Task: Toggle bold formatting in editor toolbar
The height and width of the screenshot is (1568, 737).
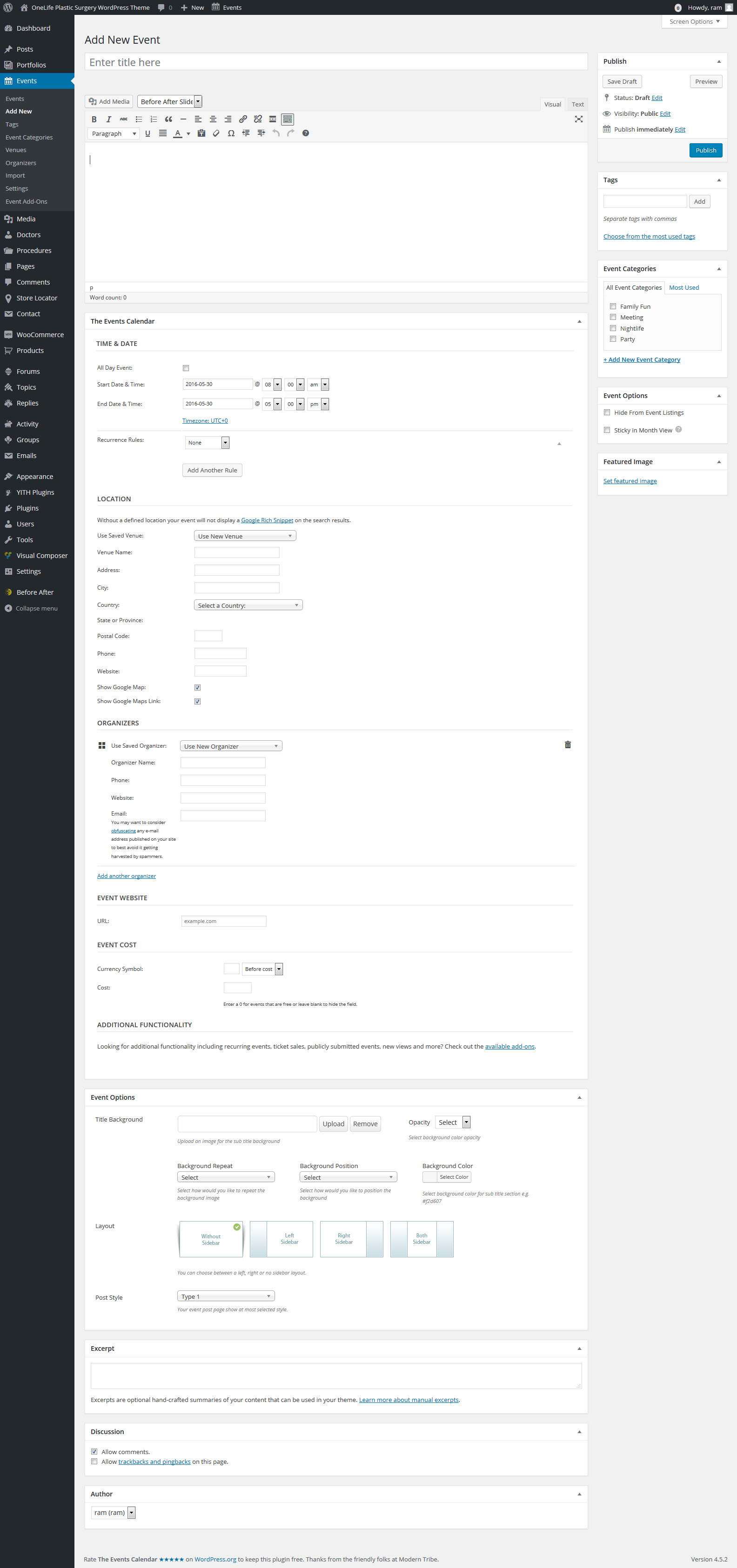Action: 94,120
